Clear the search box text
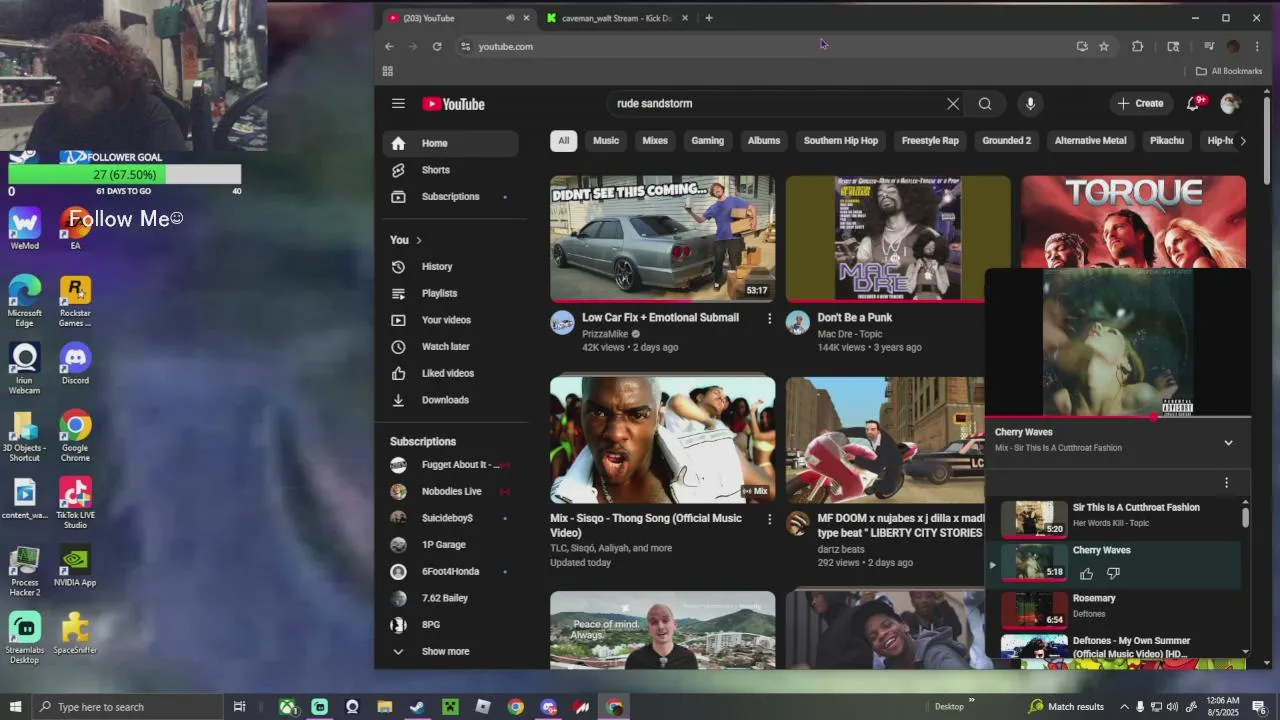 coord(953,103)
